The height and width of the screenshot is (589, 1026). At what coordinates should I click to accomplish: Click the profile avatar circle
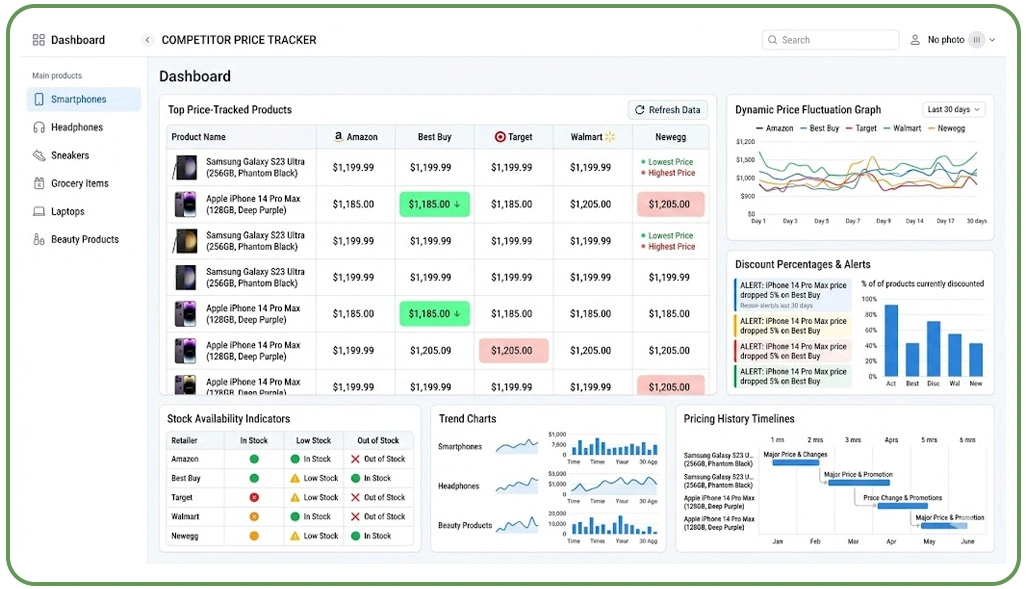(x=976, y=40)
